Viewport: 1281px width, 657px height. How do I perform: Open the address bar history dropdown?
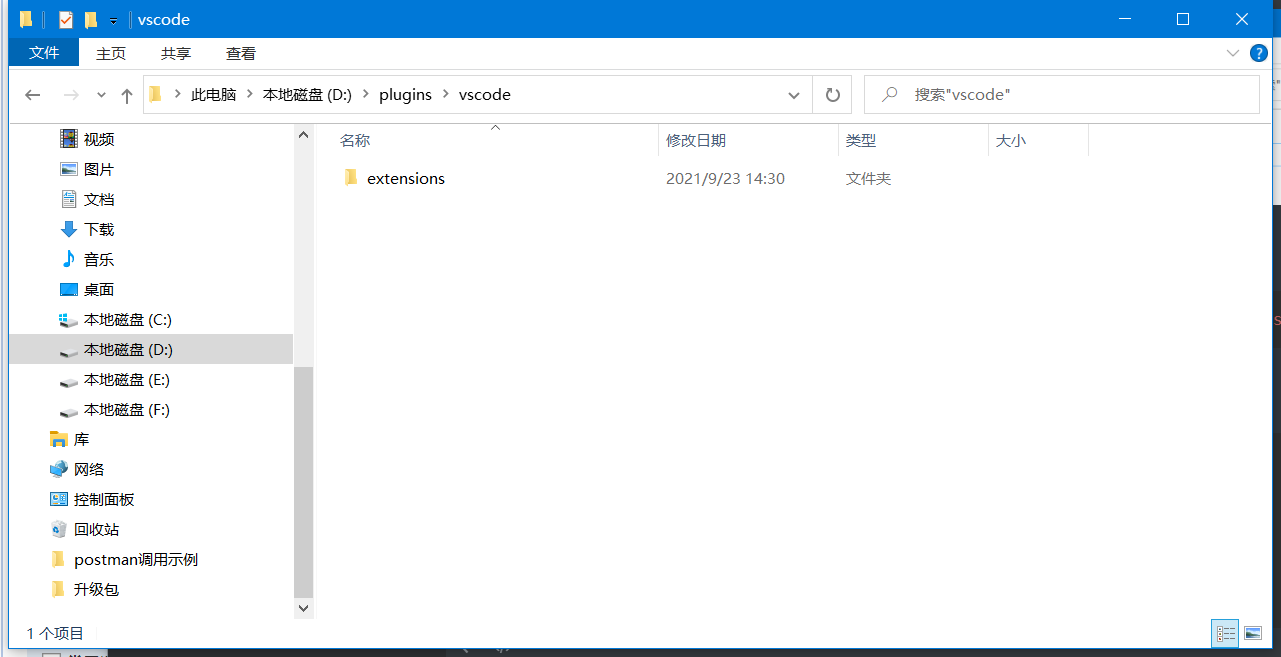point(793,94)
